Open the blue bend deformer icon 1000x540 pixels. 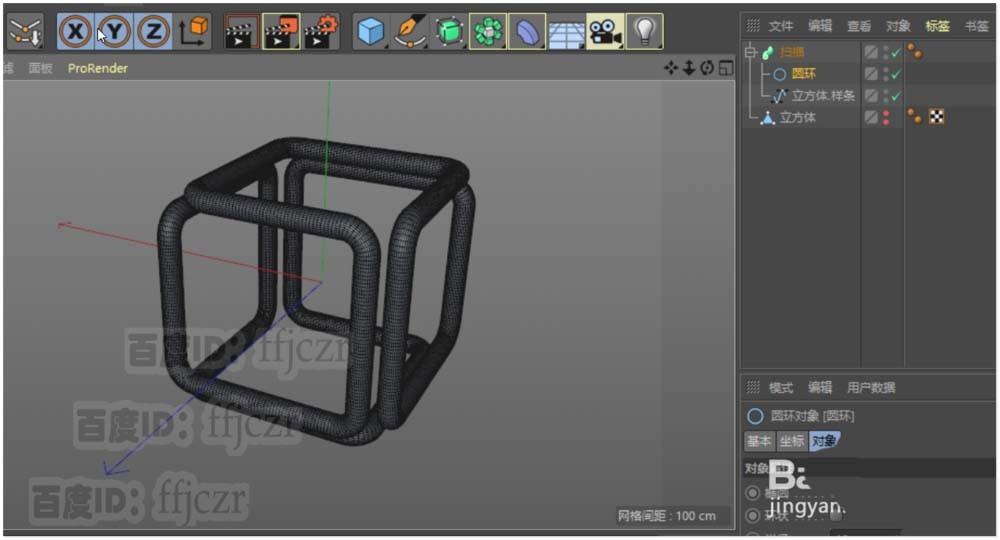click(x=527, y=31)
